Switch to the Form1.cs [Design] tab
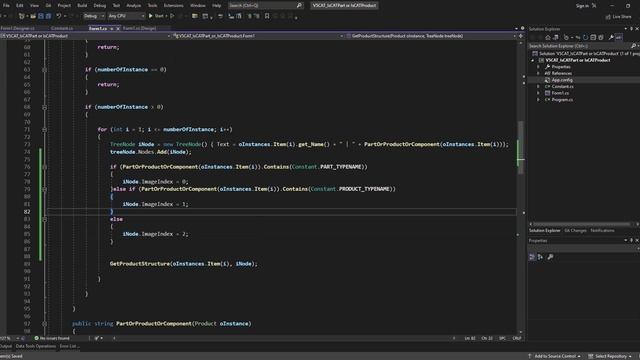 click(140, 29)
